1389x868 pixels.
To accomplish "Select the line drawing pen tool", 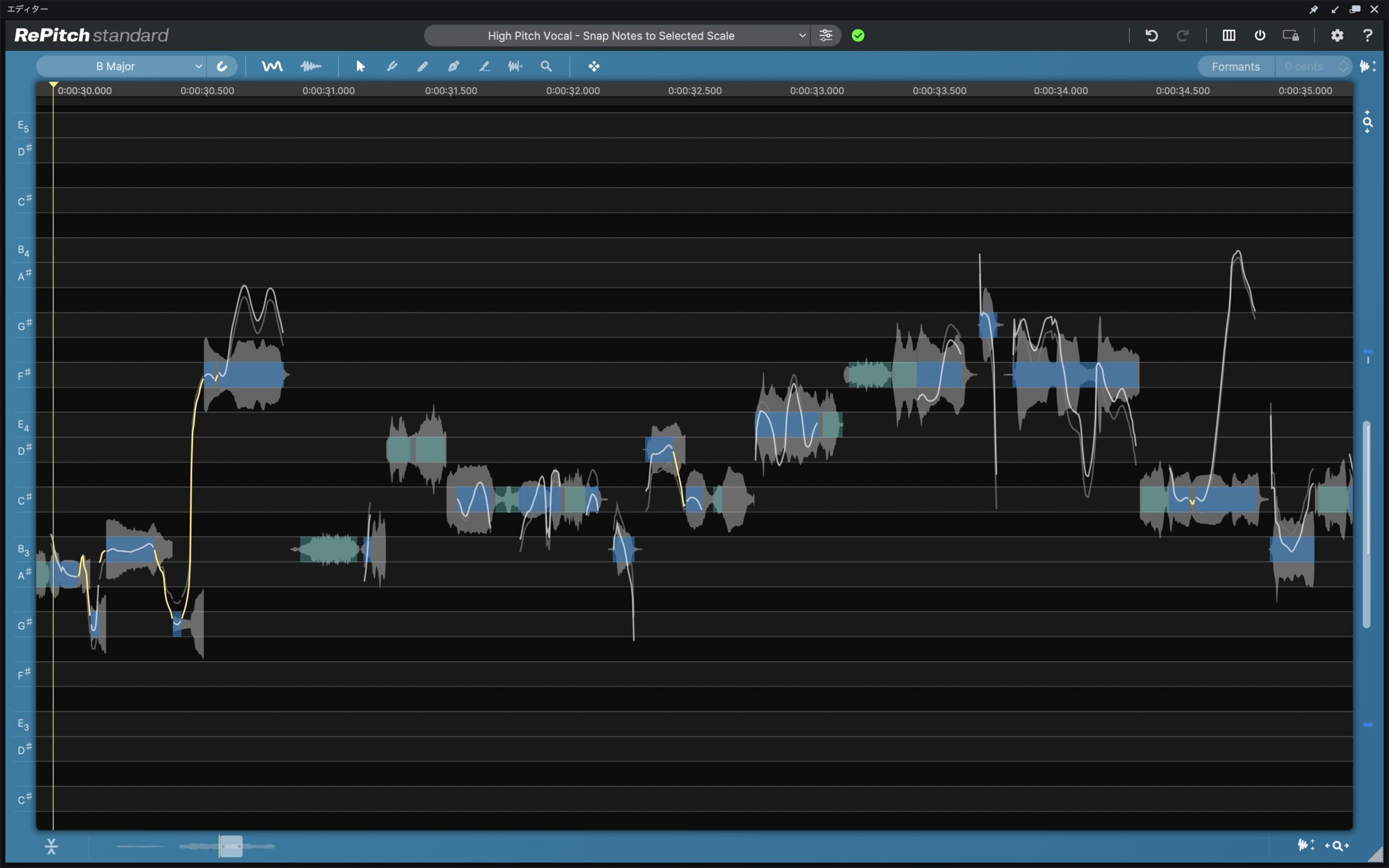I will [485, 67].
